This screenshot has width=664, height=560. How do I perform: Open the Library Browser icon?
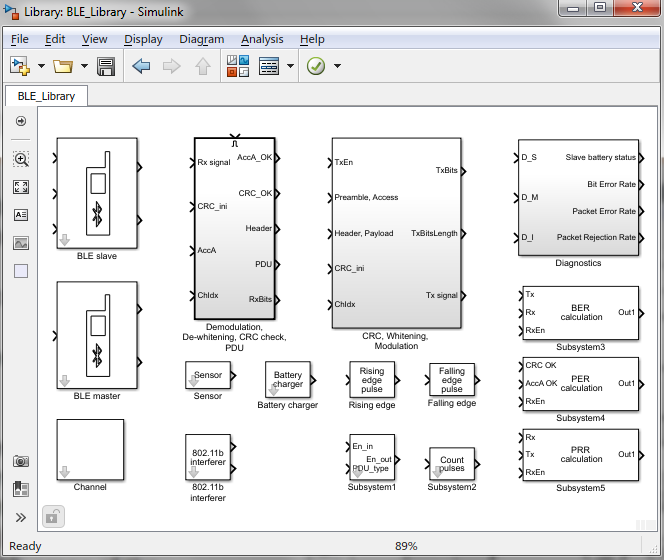(x=237, y=67)
